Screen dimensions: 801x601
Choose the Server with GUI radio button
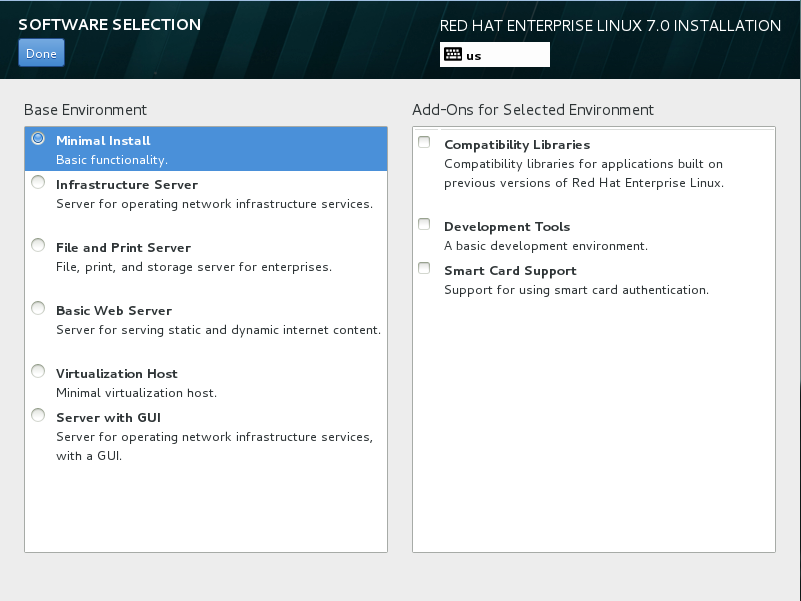(38, 415)
